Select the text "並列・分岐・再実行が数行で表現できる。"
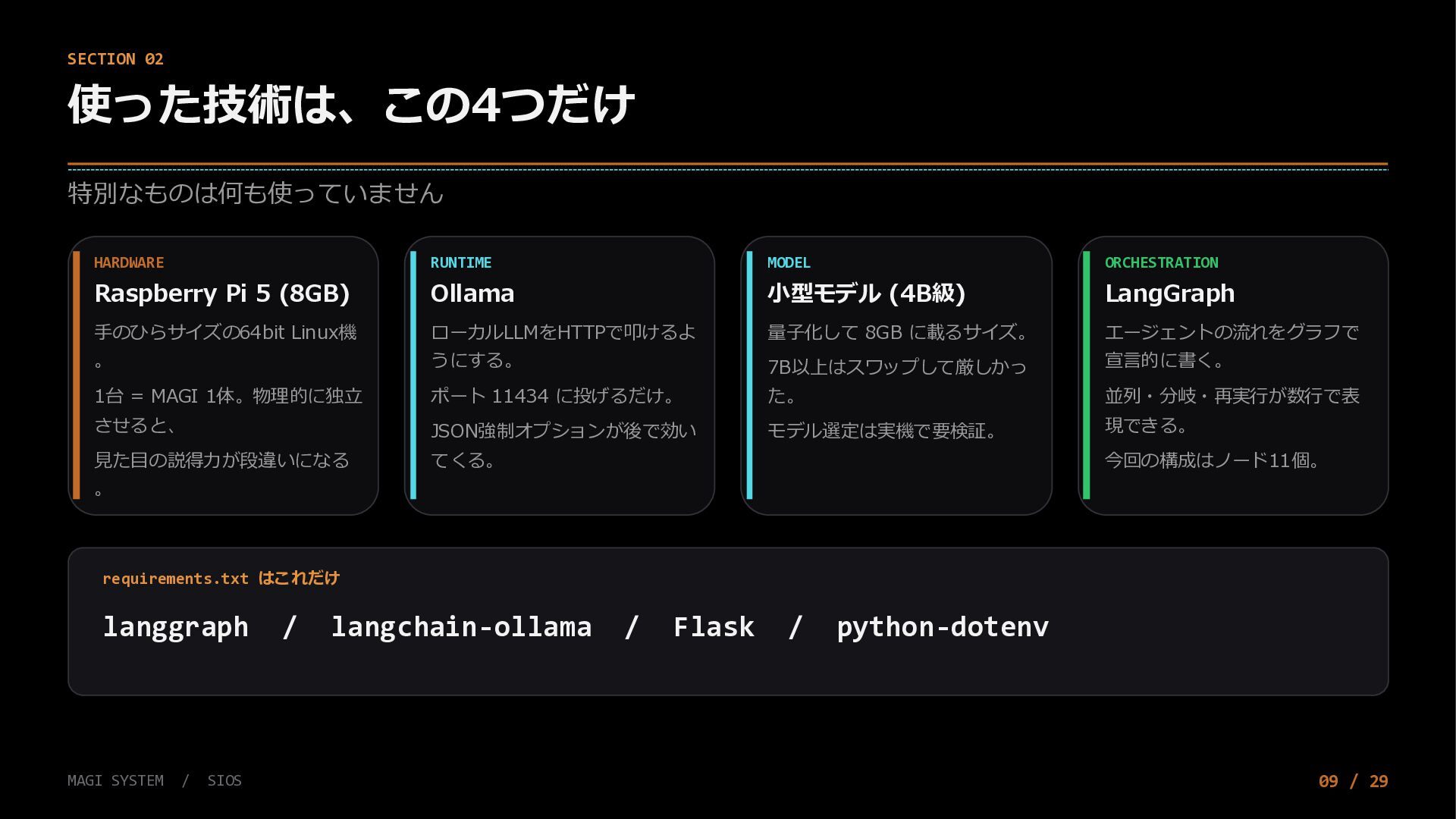The height and width of the screenshot is (819, 1456). (1232, 410)
